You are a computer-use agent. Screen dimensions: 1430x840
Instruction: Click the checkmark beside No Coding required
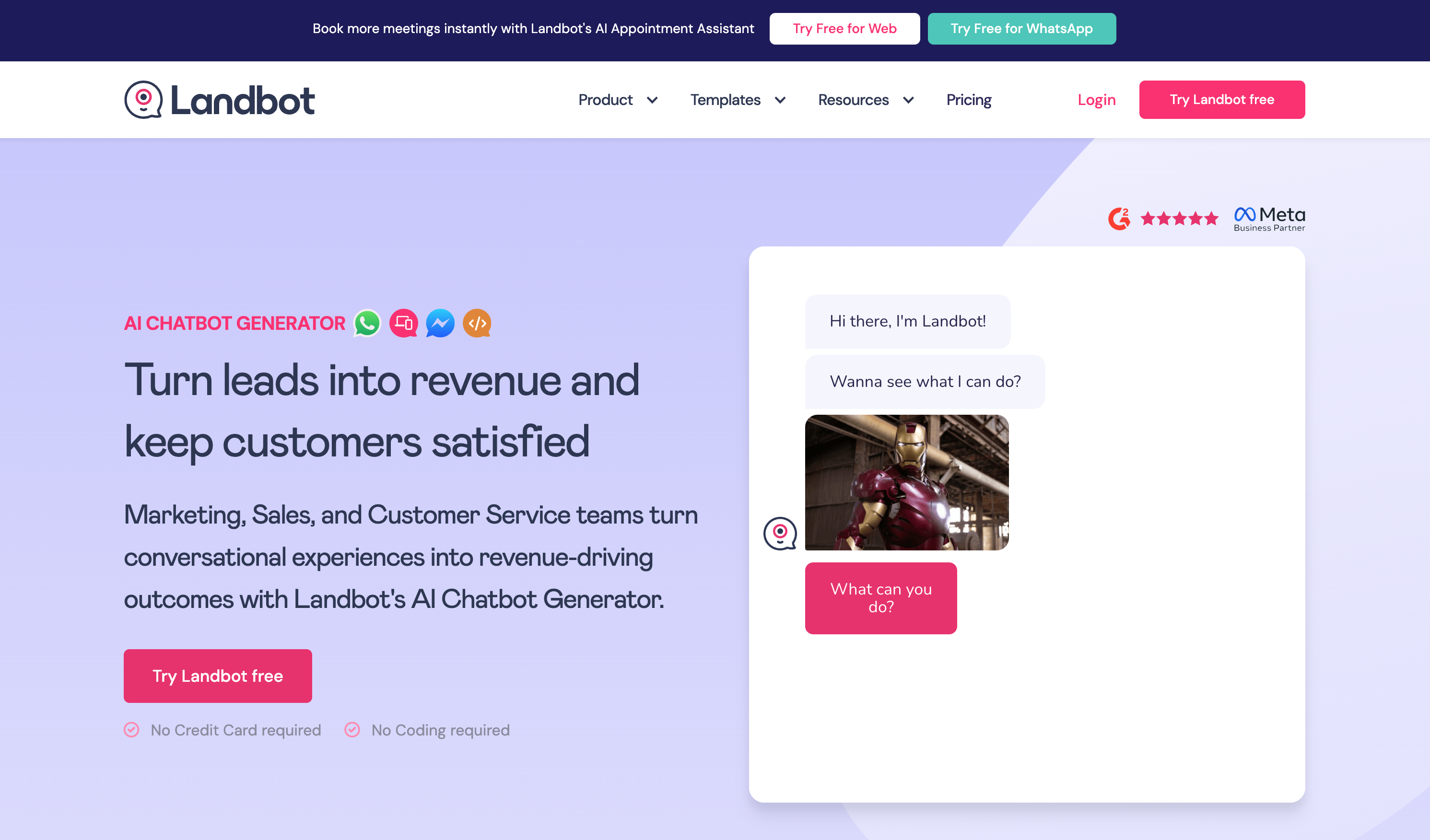[x=352, y=730]
